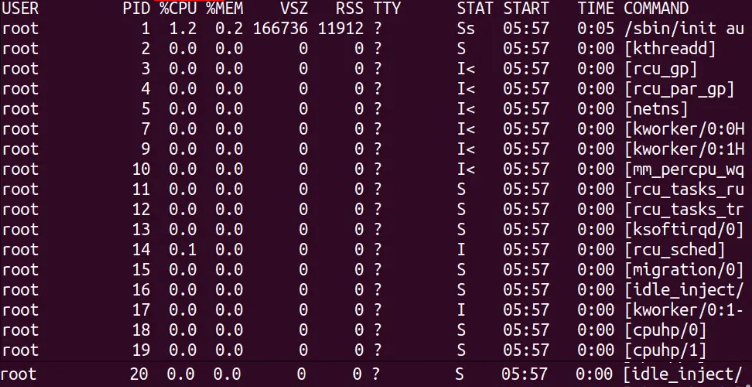Click the START column header
The height and width of the screenshot is (387, 752).
click(x=526, y=8)
